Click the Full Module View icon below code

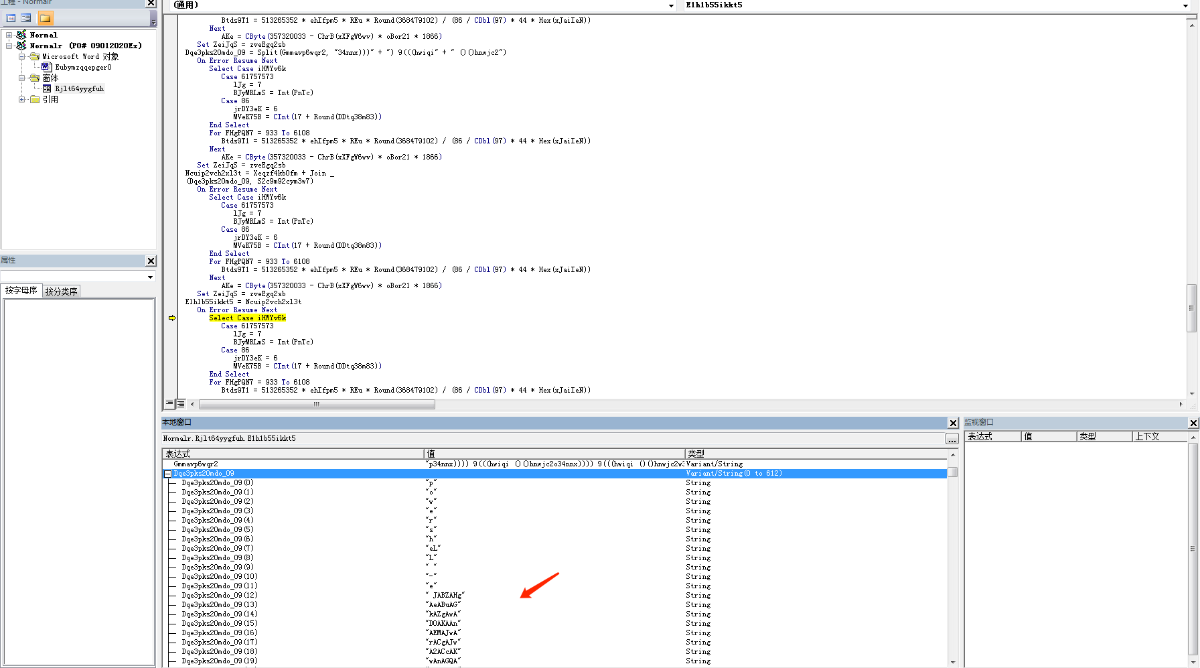tap(181, 404)
